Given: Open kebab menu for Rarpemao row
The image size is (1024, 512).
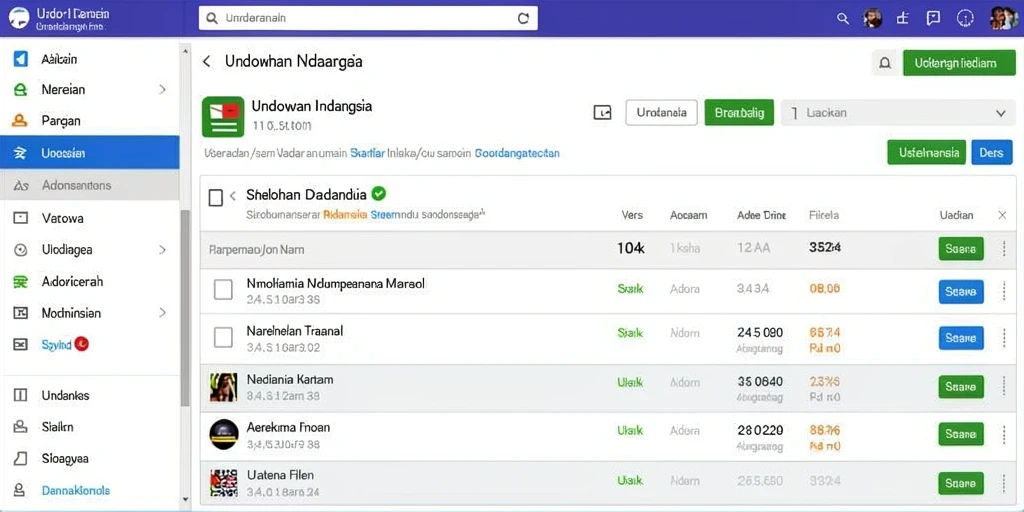Looking at the screenshot, I should point(1004,249).
